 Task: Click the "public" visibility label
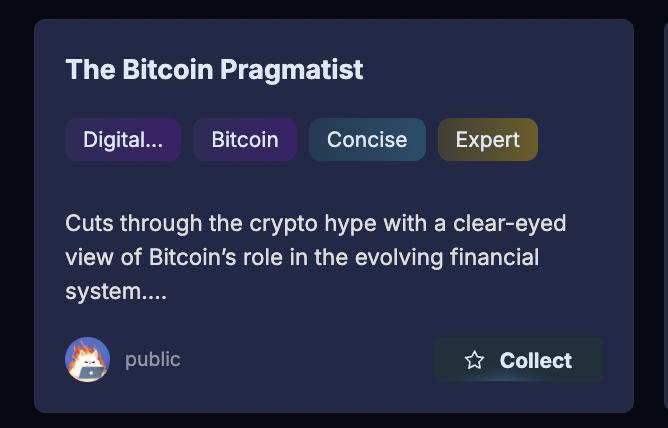tap(153, 359)
